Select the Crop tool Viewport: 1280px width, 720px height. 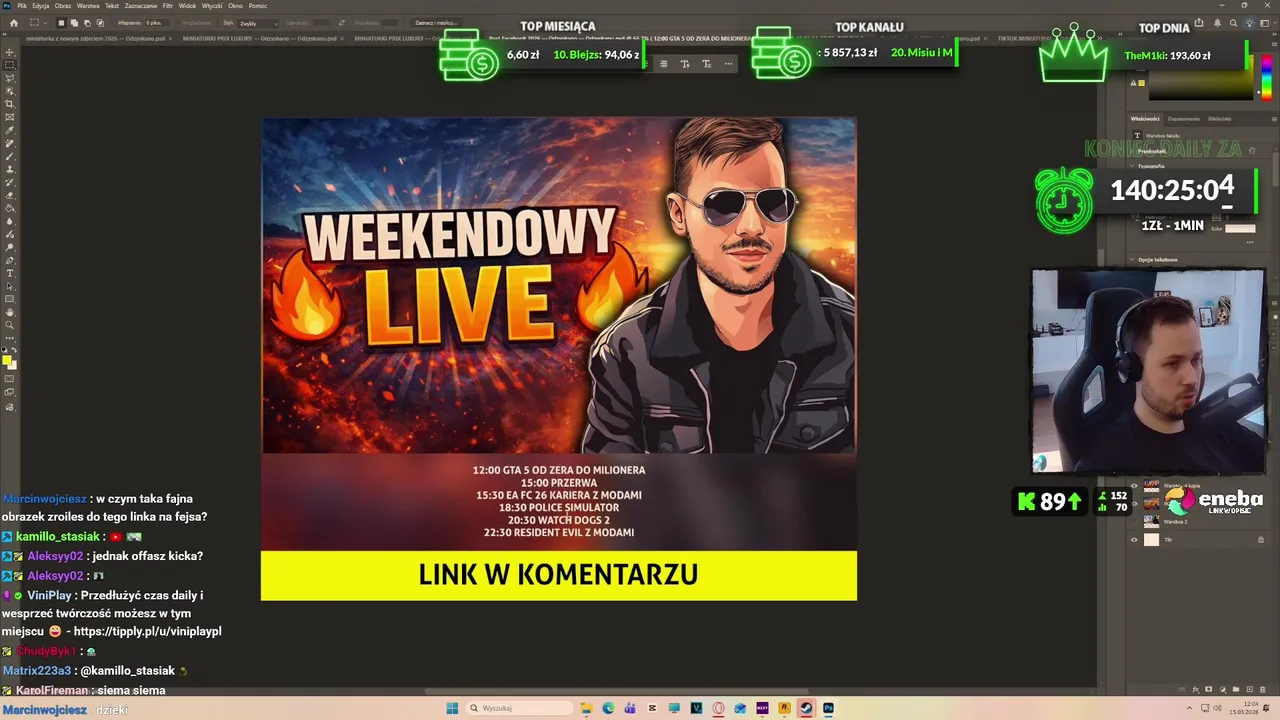click(10, 104)
